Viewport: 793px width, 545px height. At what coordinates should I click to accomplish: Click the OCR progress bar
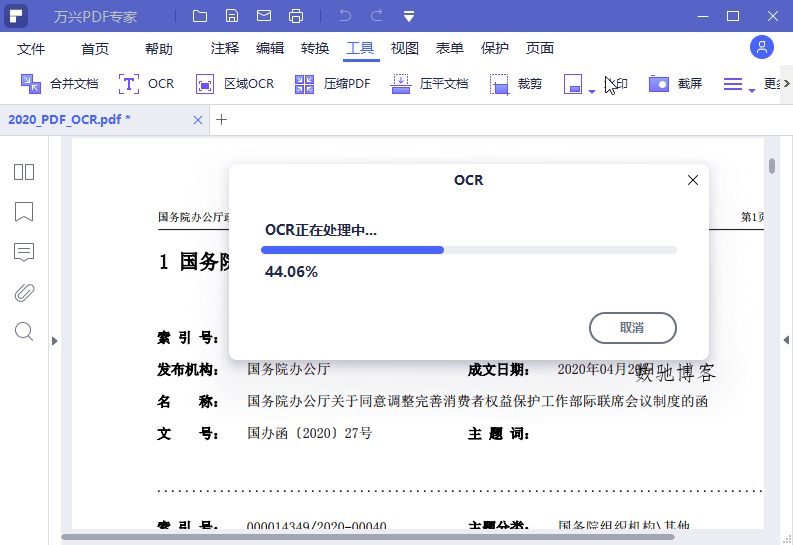coord(469,250)
